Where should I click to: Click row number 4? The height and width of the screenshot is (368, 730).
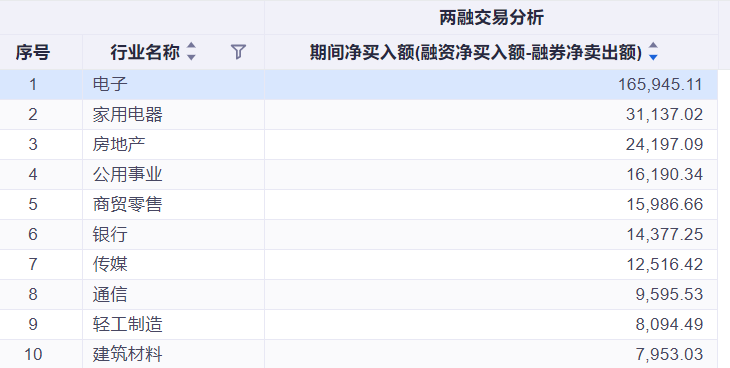(x=33, y=175)
